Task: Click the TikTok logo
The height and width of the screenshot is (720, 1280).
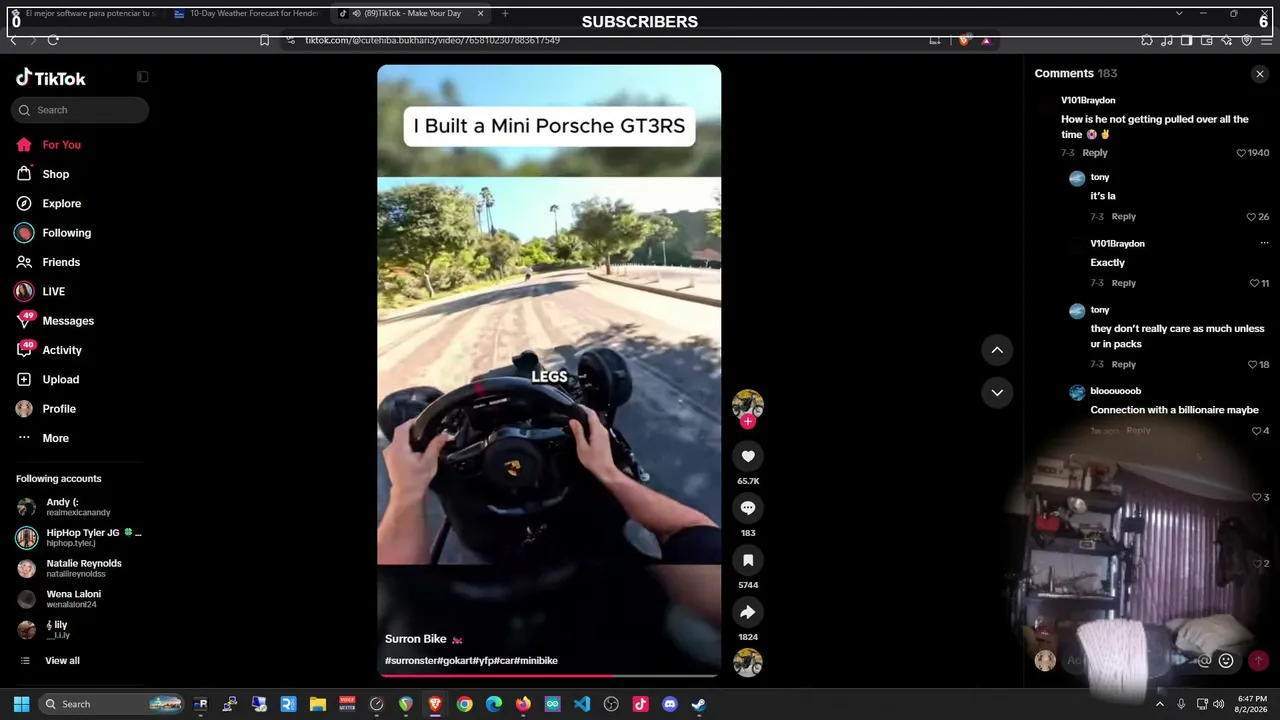Action: (x=51, y=78)
